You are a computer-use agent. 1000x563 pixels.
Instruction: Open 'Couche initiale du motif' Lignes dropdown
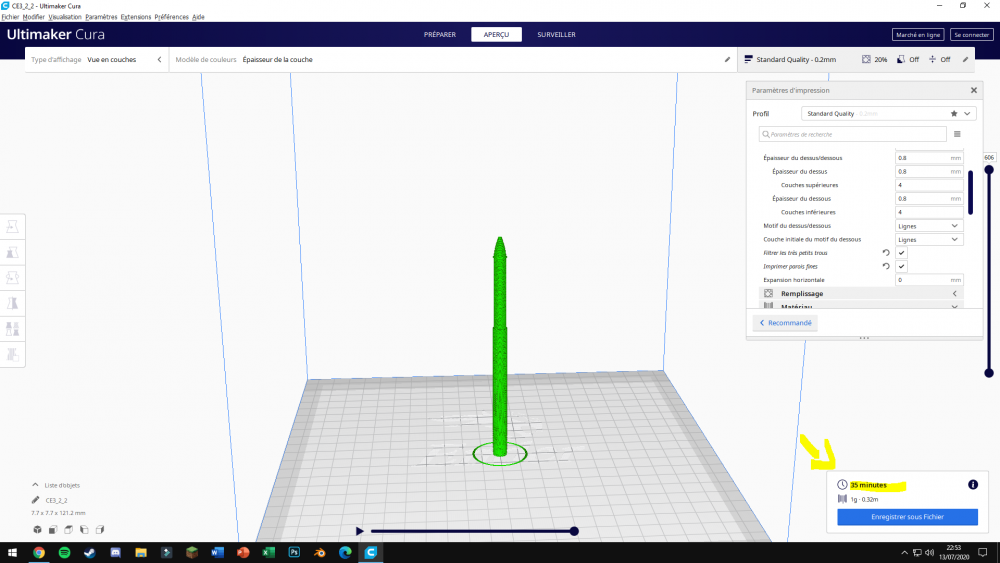[929, 239]
